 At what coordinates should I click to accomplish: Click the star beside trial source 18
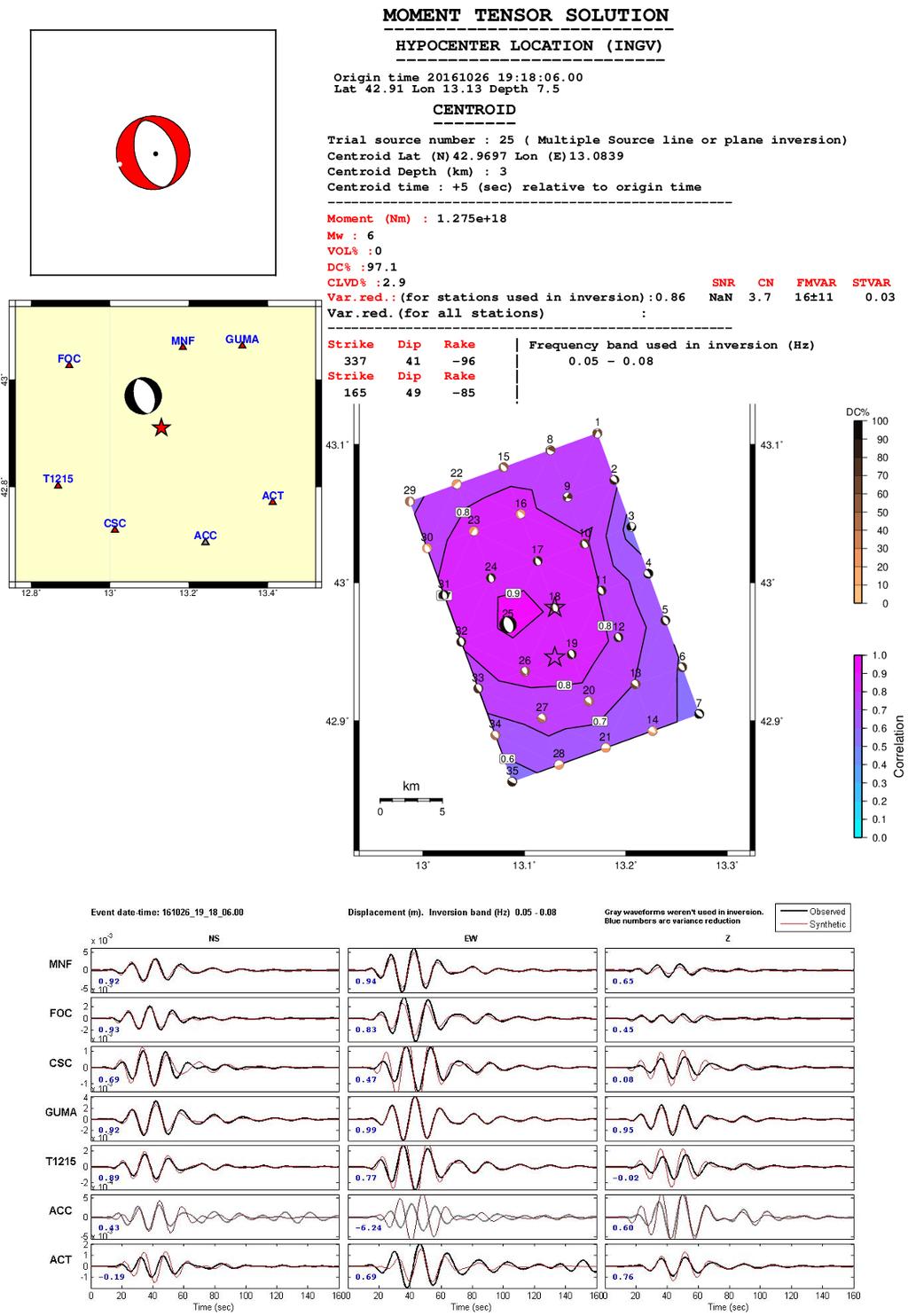click(556, 607)
